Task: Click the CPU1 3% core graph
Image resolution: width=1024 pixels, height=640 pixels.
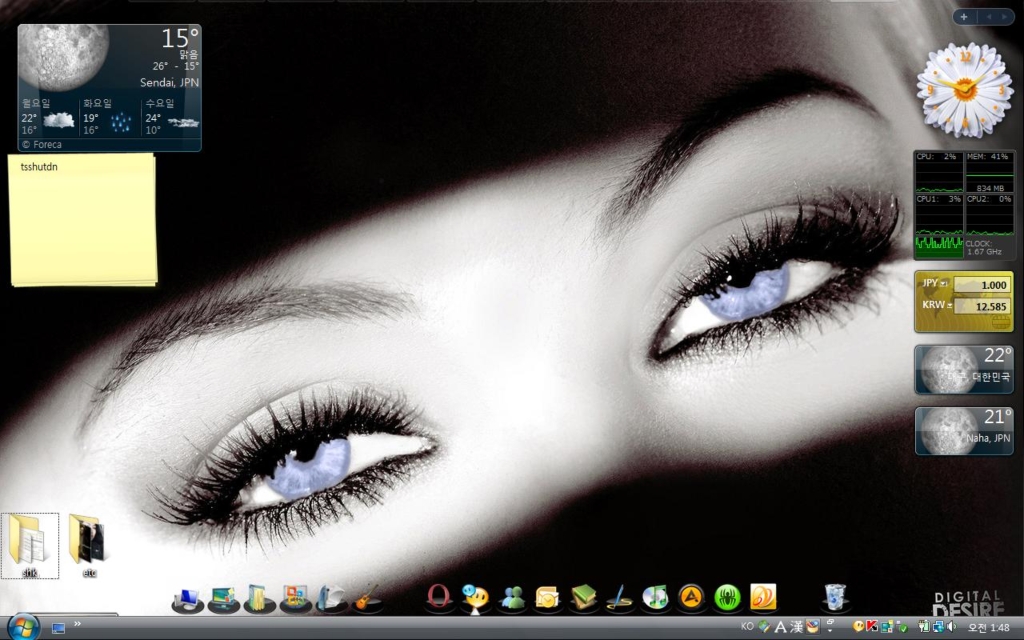Action: point(939,214)
